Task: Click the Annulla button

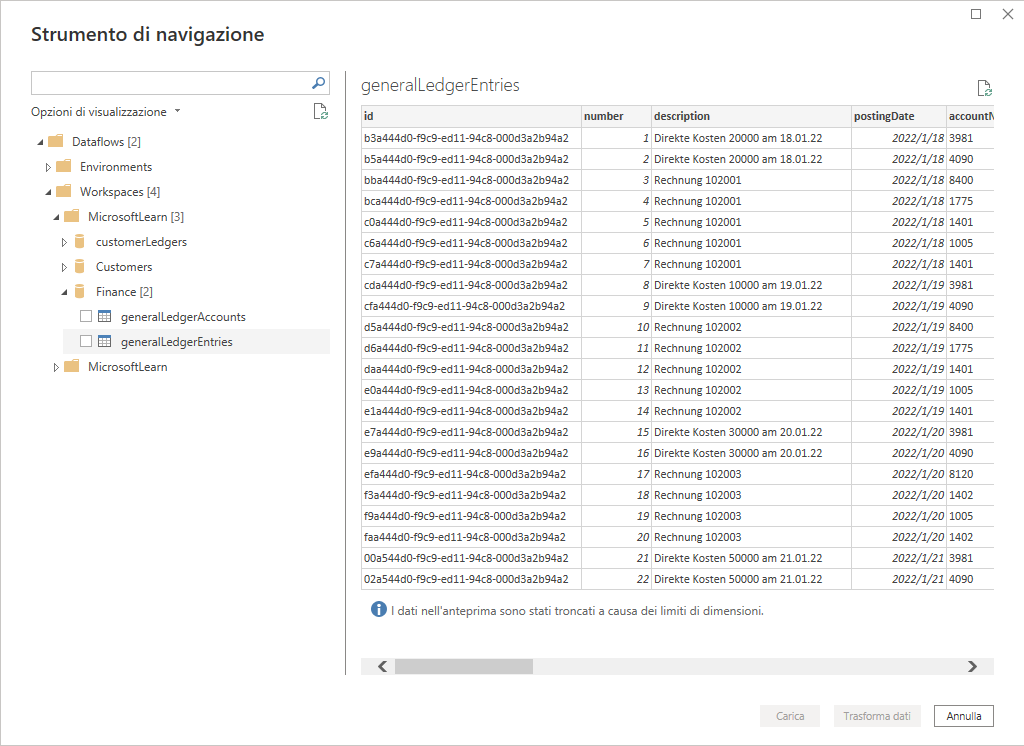Action: tap(964, 716)
